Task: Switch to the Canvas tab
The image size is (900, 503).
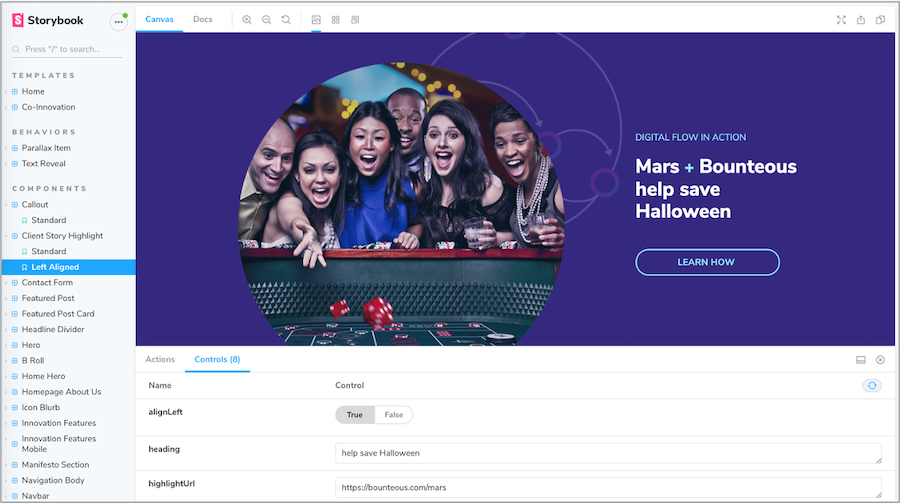Action: click(159, 19)
